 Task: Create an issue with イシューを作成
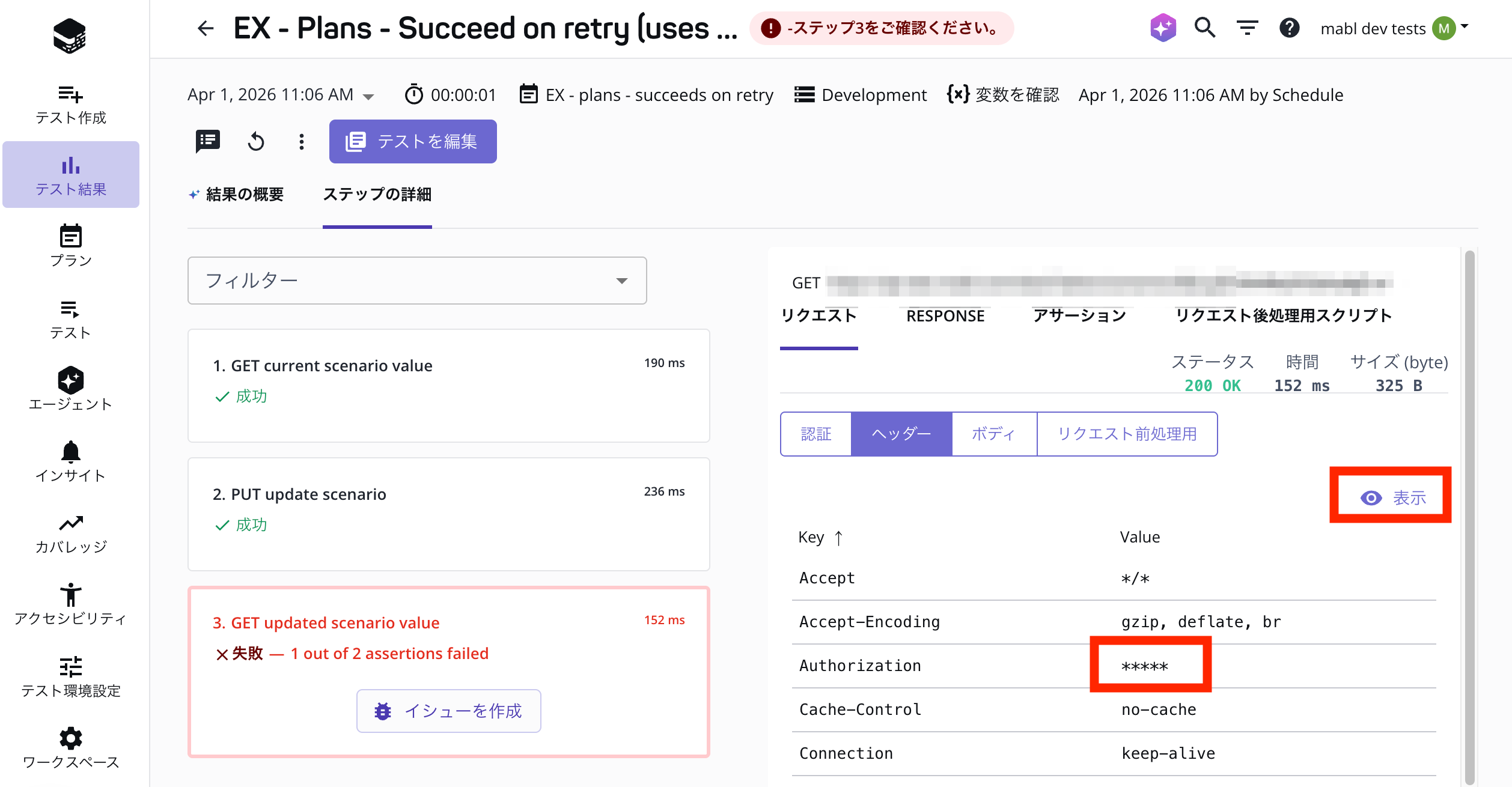448,710
